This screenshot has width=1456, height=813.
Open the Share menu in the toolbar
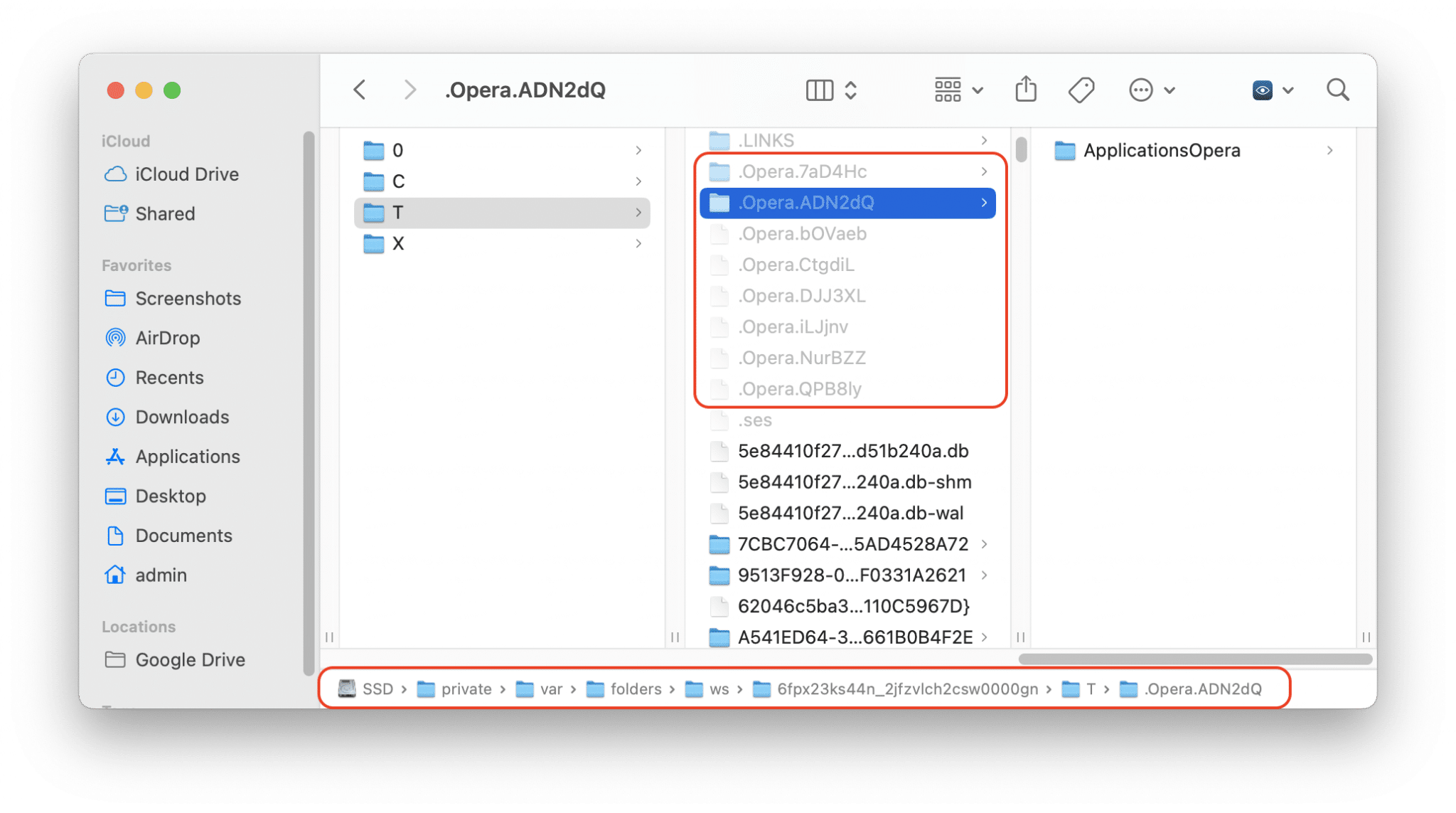pyautogui.click(x=1024, y=90)
